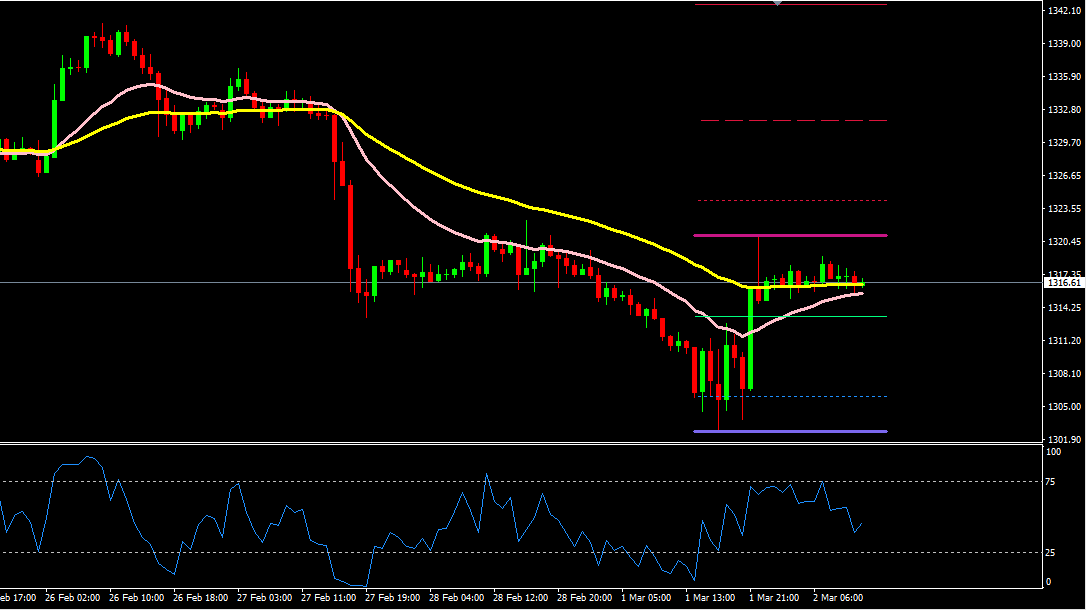Click the 1 Mar 21:00 time label
Image resolution: width=1087 pixels, height=611 pixels.
click(x=774, y=598)
